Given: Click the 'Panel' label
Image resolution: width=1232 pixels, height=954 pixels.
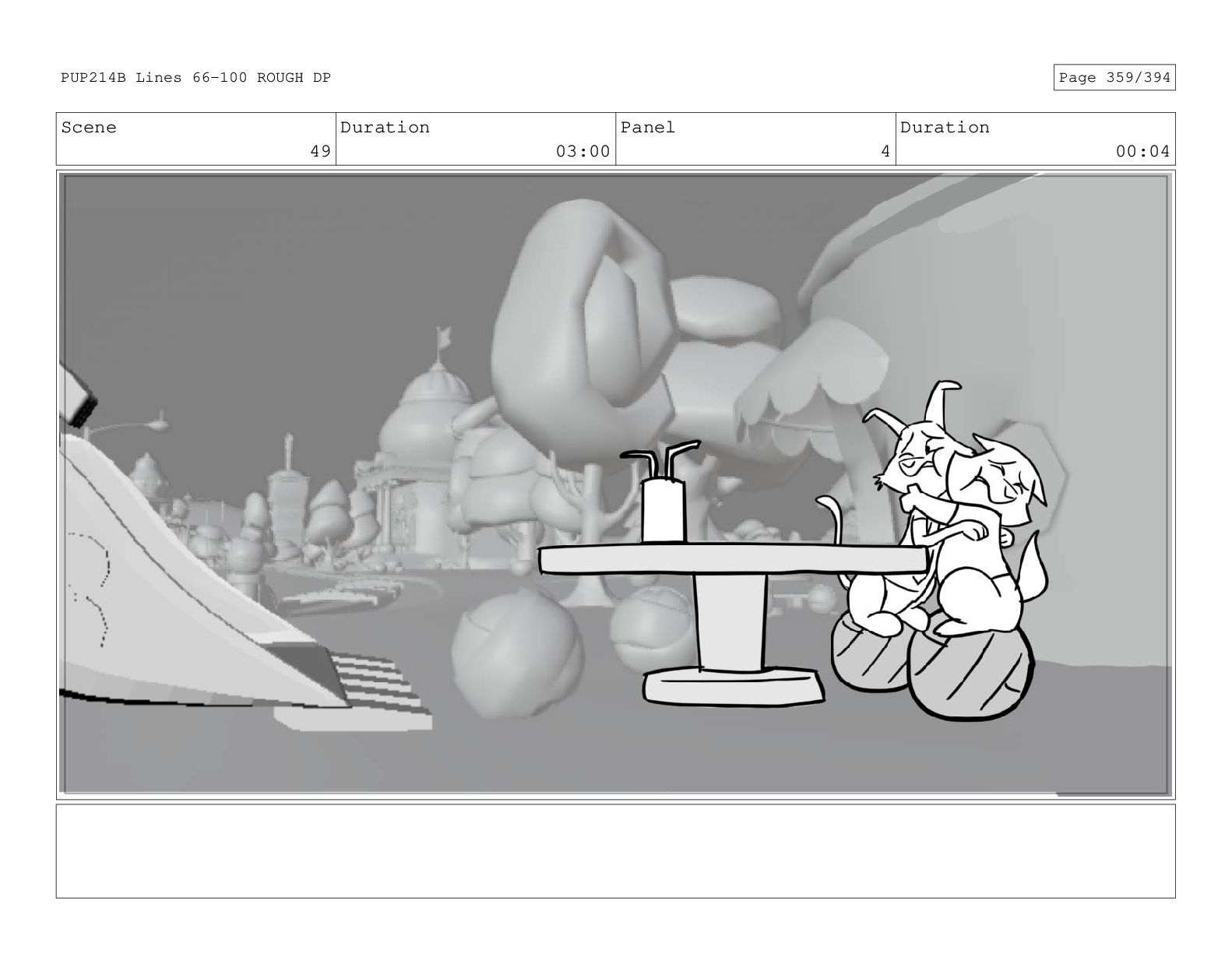Looking at the screenshot, I should point(648,128).
